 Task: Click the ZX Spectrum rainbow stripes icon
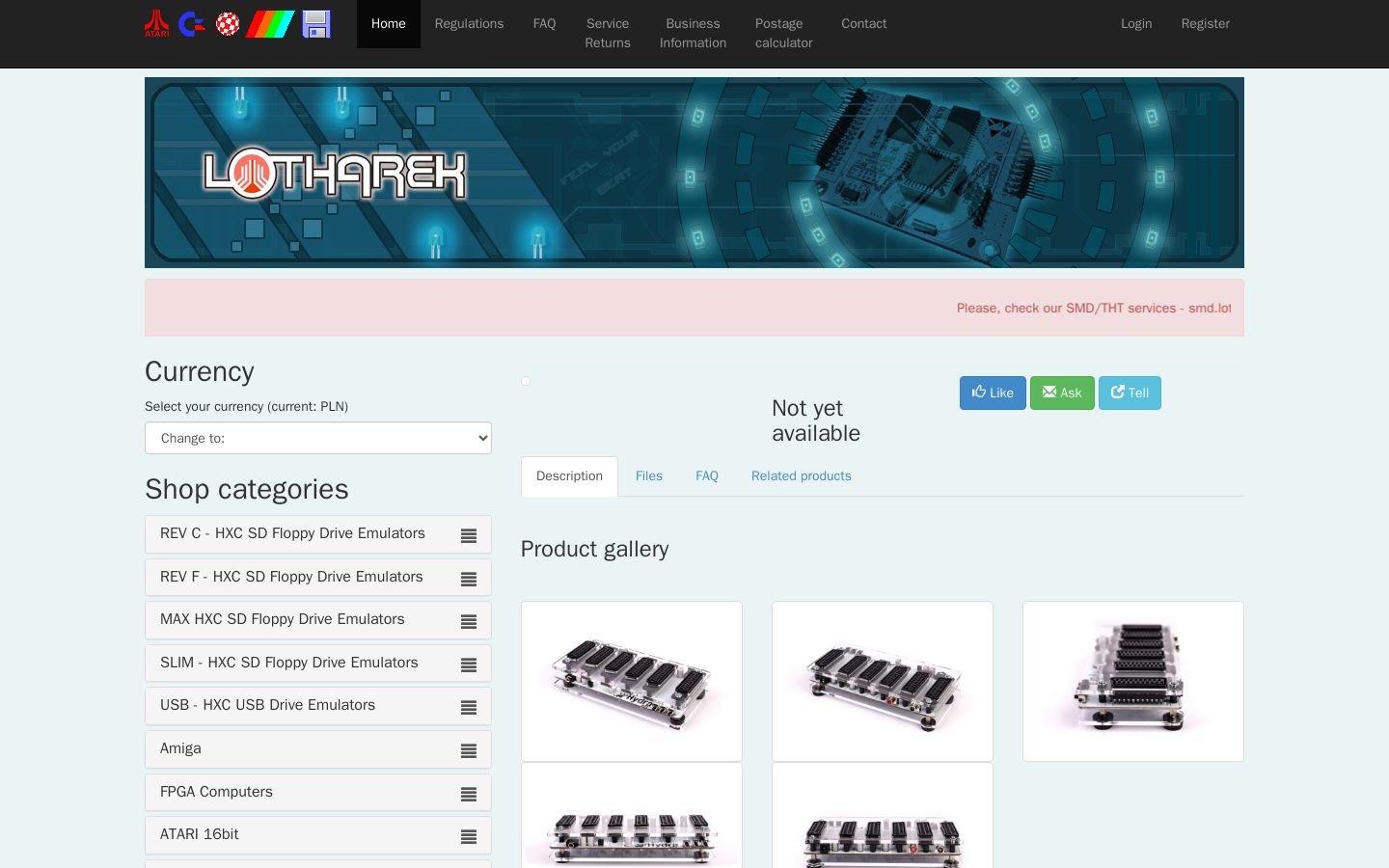tap(270, 24)
